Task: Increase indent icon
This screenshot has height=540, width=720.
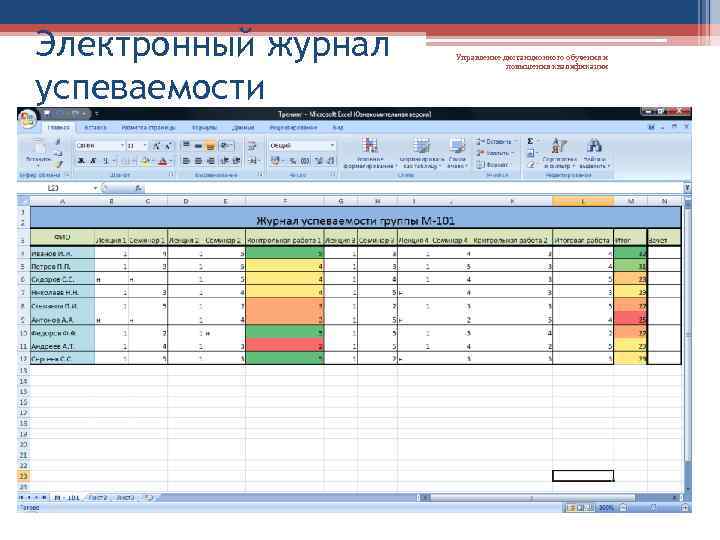Action: (x=236, y=161)
